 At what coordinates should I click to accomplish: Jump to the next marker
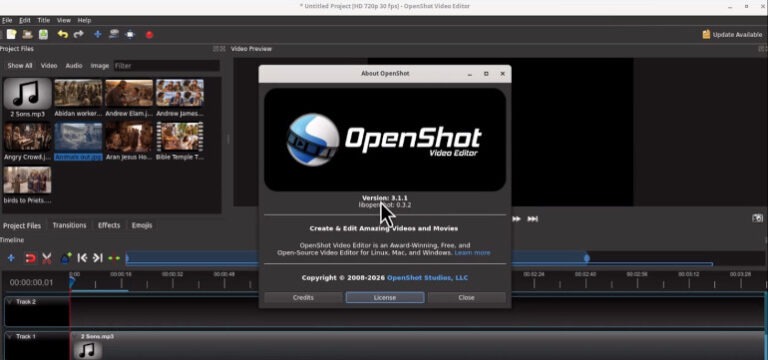pos(97,258)
